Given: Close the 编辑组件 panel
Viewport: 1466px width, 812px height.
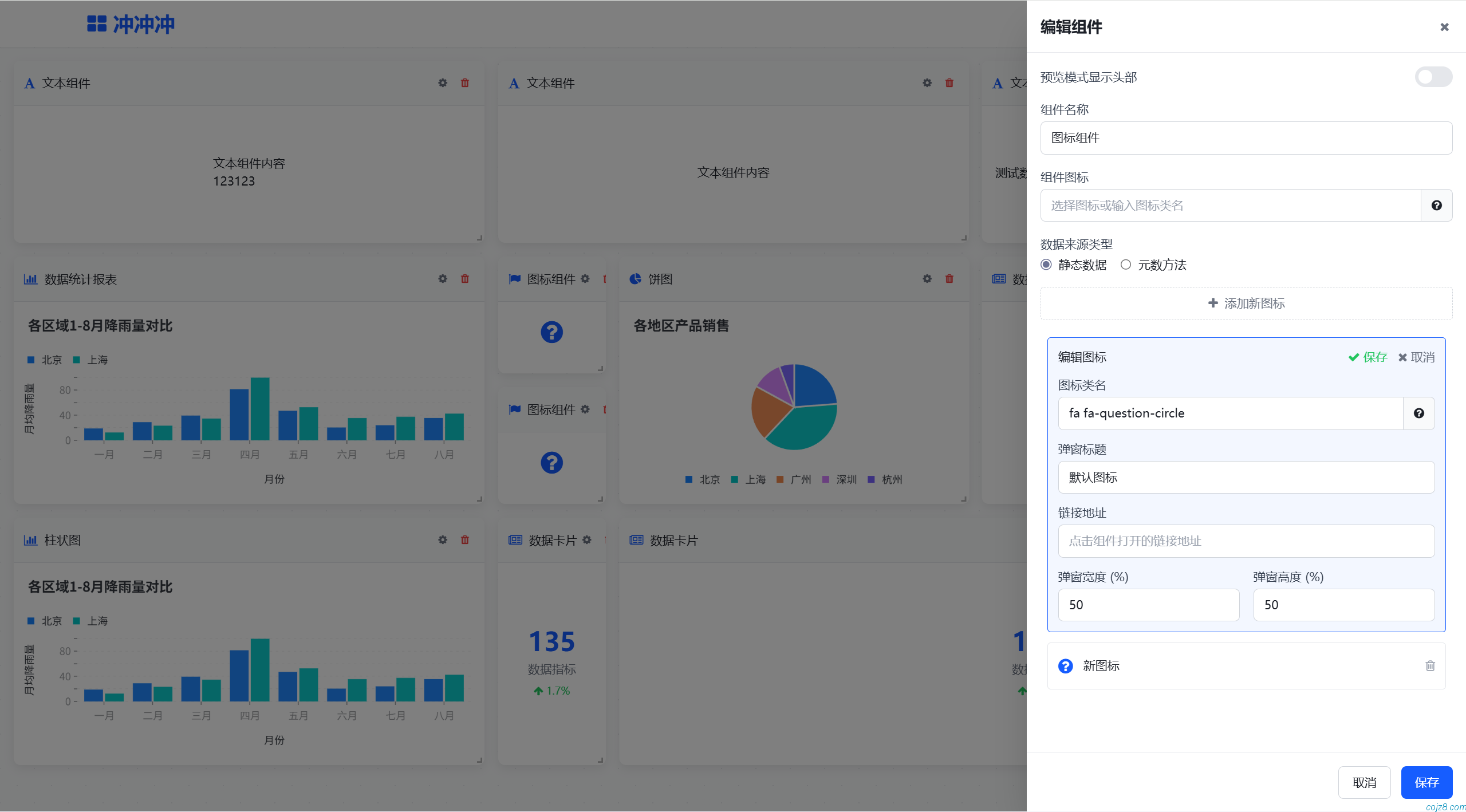Looking at the screenshot, I should (1444, 27).
